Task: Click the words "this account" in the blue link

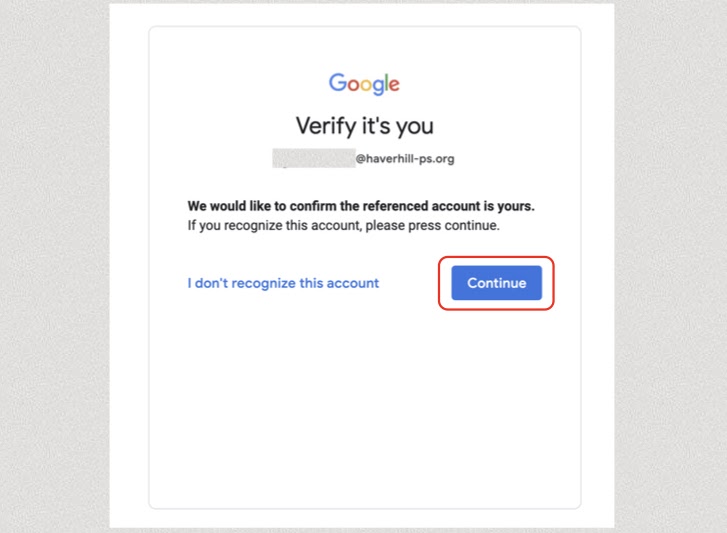Action: (339, 283)
